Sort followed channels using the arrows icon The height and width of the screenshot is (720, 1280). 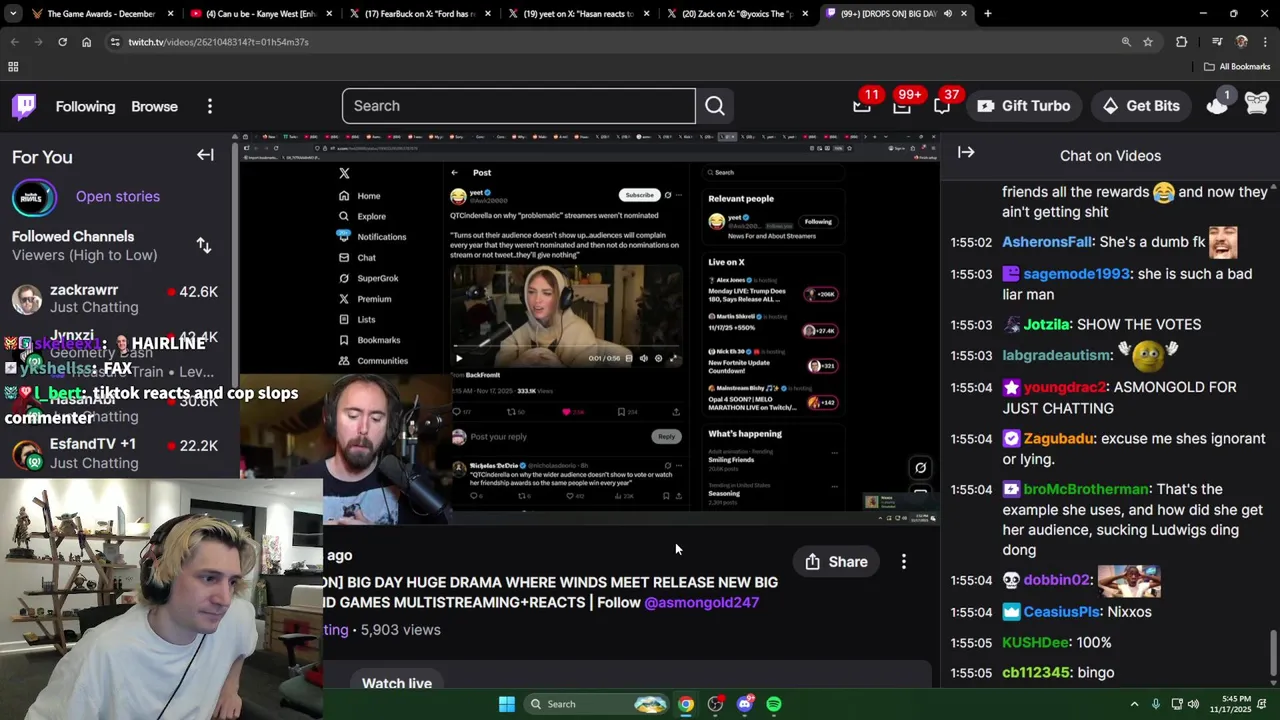(204, 245)
